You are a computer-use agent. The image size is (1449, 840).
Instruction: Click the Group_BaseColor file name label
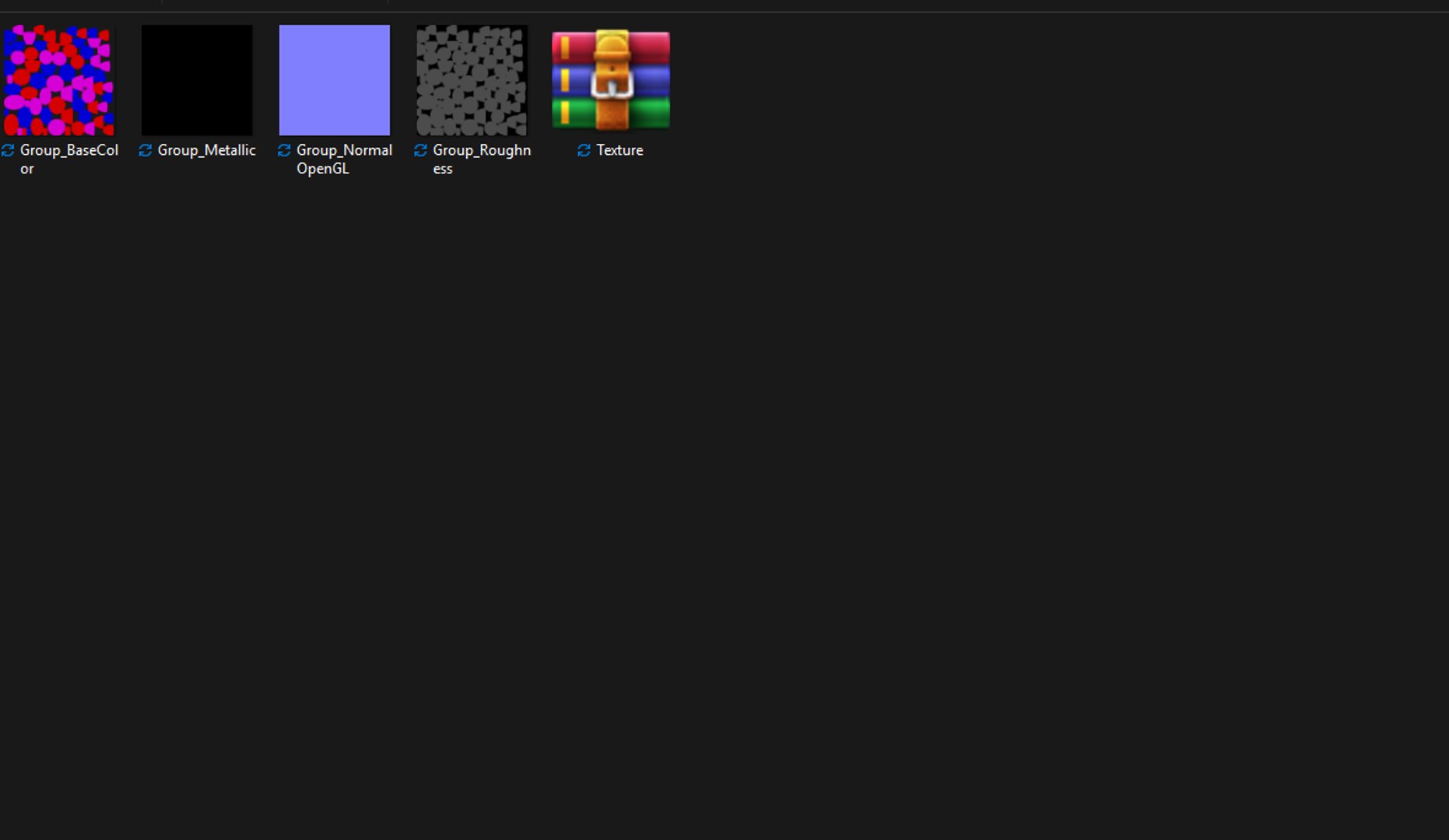[x=69, y=159]
